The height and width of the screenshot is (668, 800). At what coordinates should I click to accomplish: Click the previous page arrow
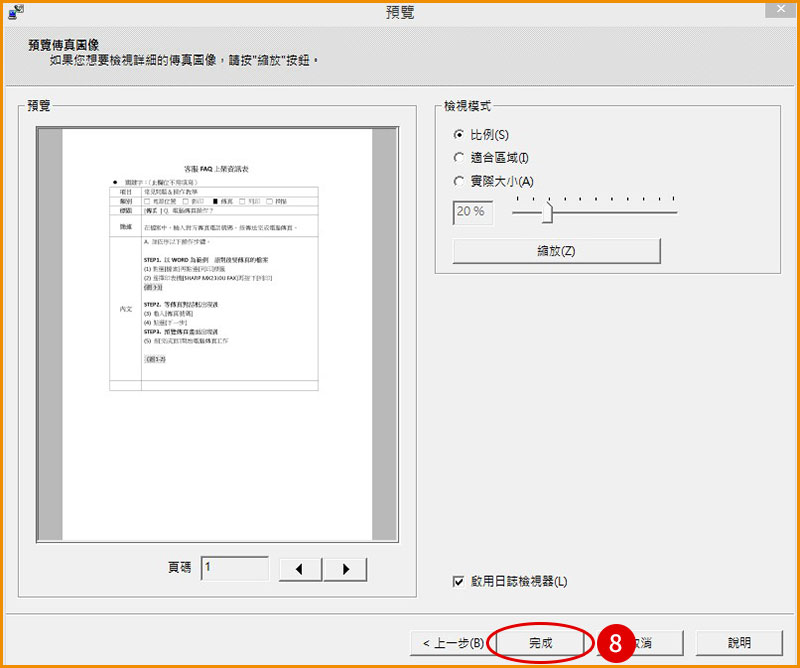(301, 568)
